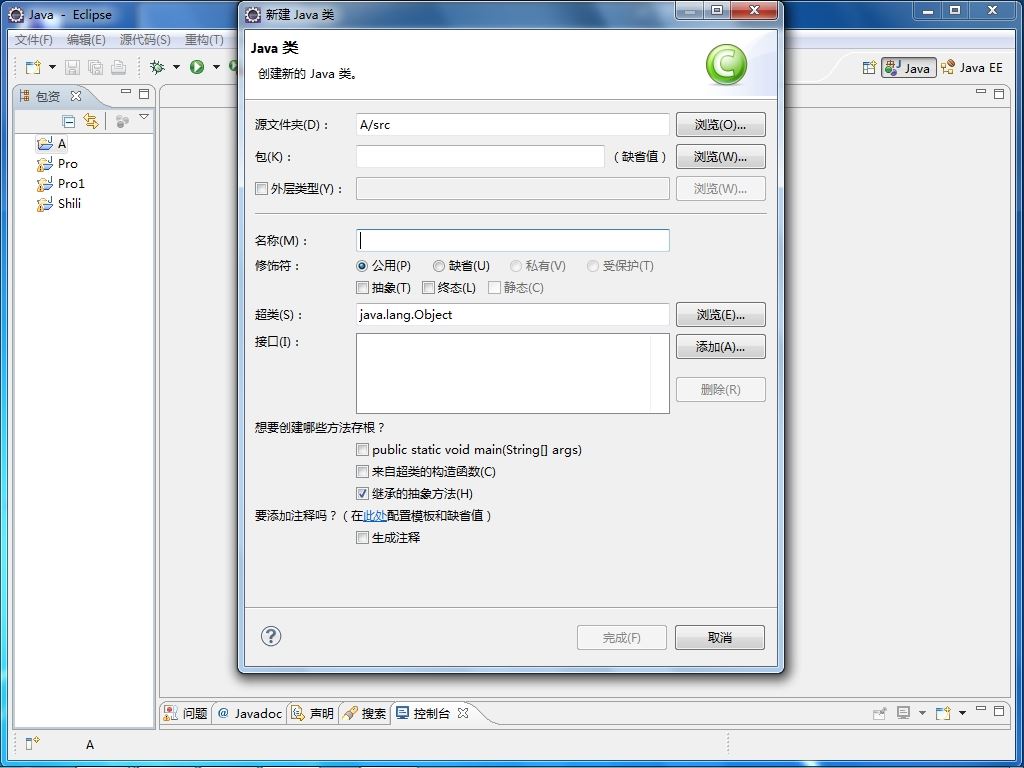Image resolution: width=1024 pixels, height=768 pixels.
Task: Minimize the console view area
Action: point(980,709)
